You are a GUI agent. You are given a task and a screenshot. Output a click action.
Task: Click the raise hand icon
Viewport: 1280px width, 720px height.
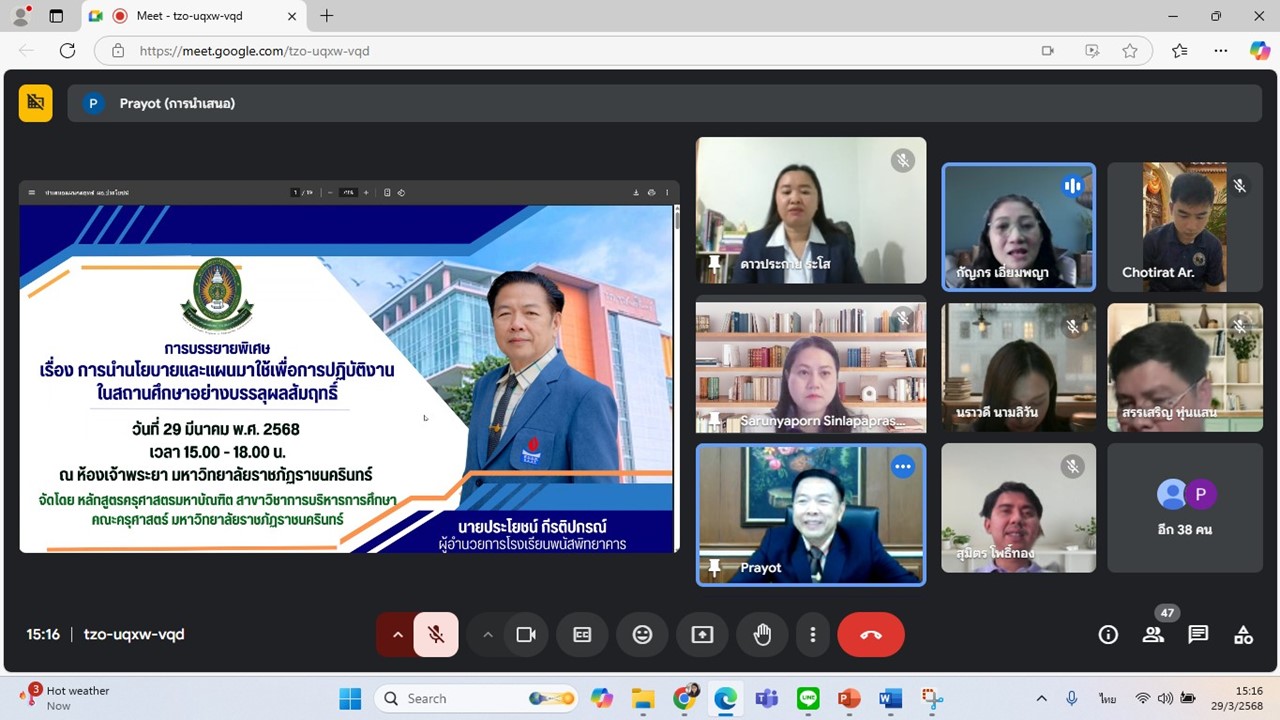(x=762, y=634)
